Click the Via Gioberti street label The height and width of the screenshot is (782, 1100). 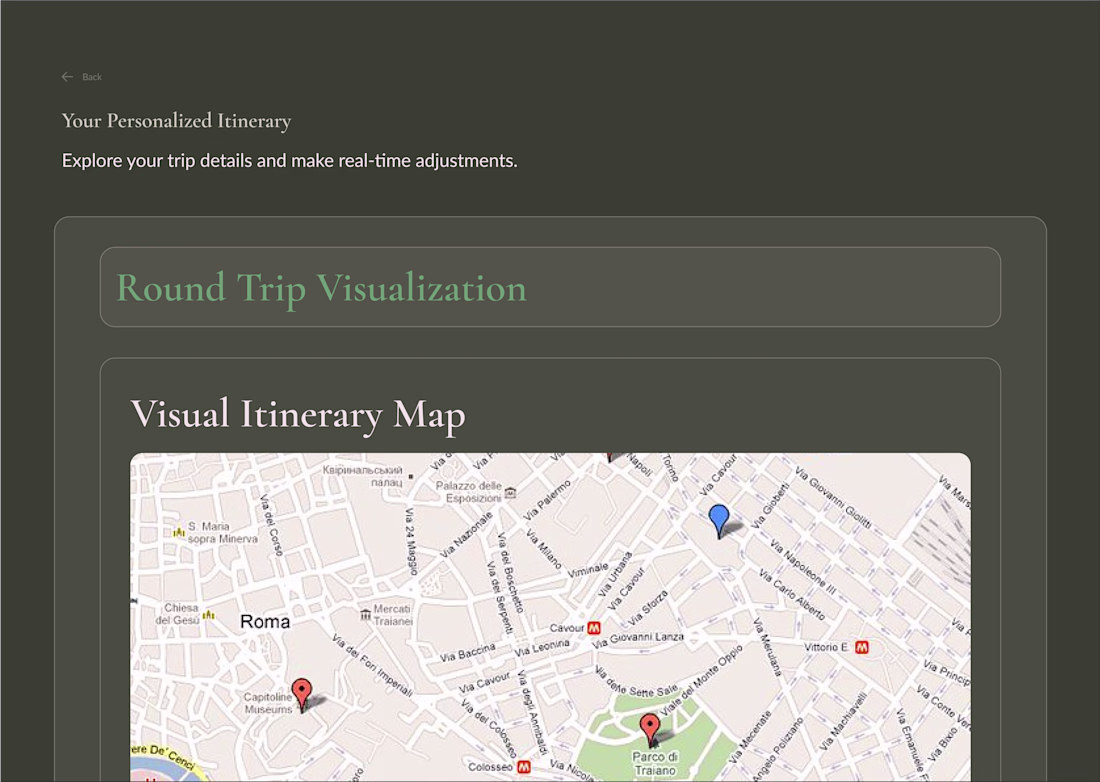click(x=770, y=506)
